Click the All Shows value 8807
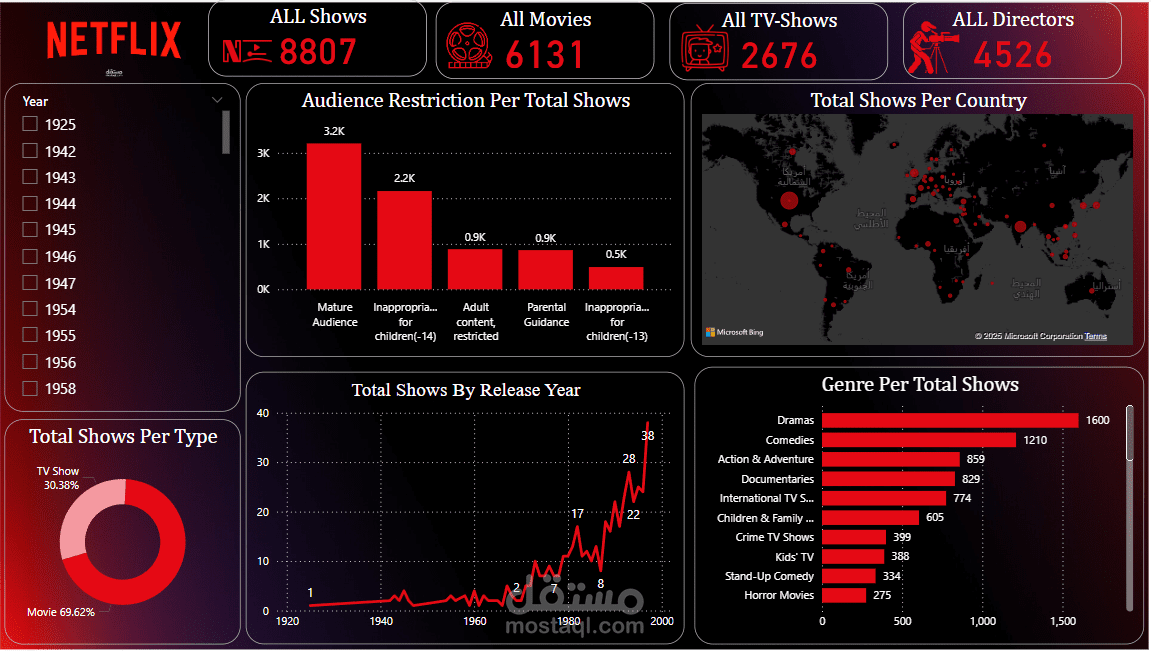The width and height of the screenshot is (1151, 651). [x=318, y=52]
